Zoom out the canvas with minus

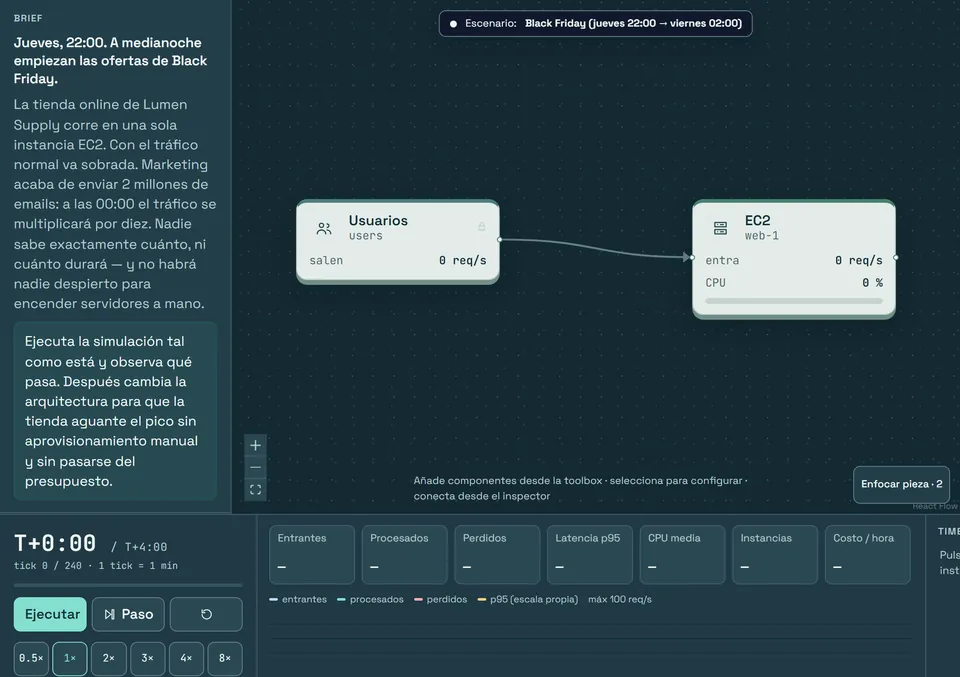[x=255, y=467]
